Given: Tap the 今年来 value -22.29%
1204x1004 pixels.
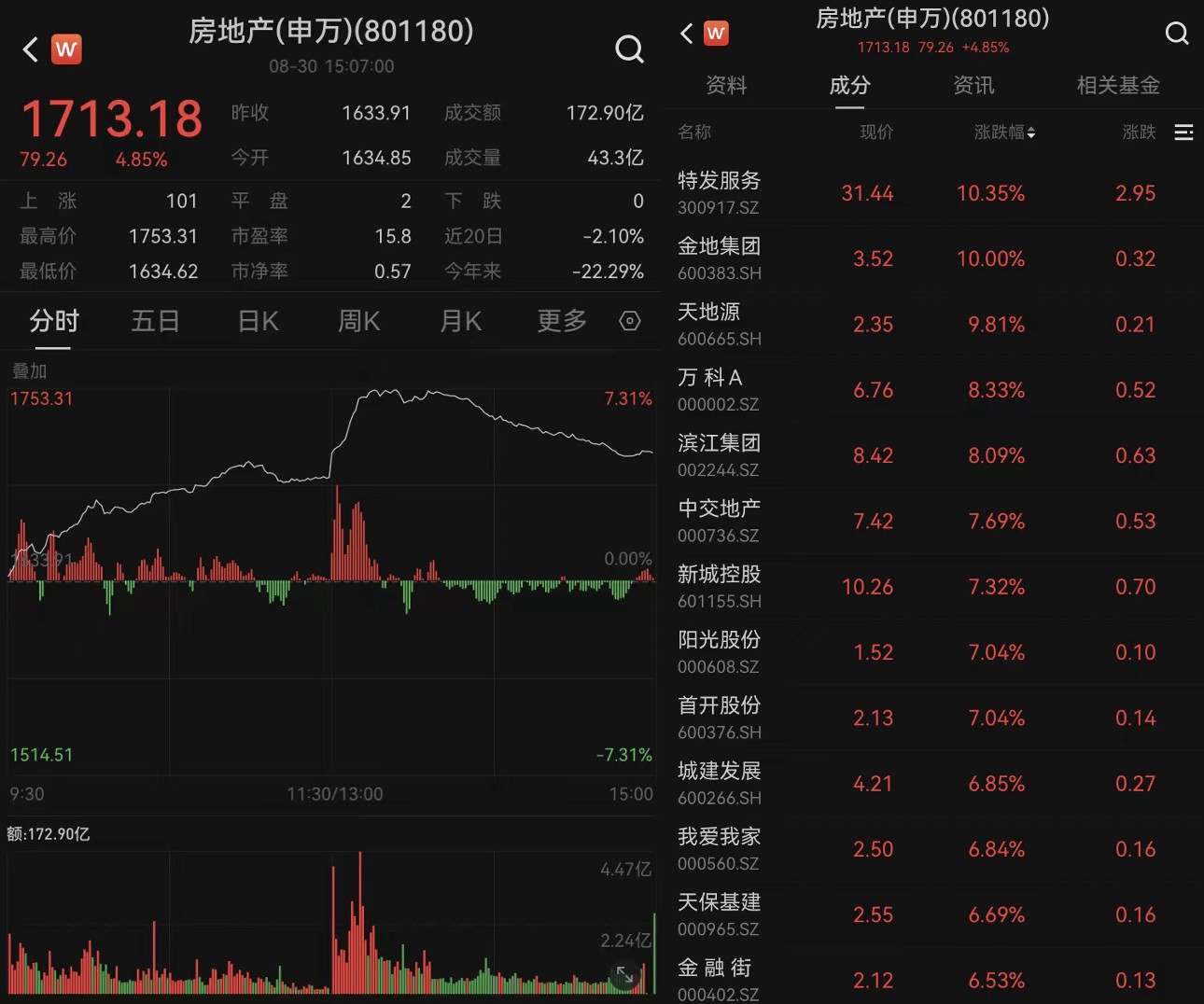Looking at the screenshot, I should (608, 272).
